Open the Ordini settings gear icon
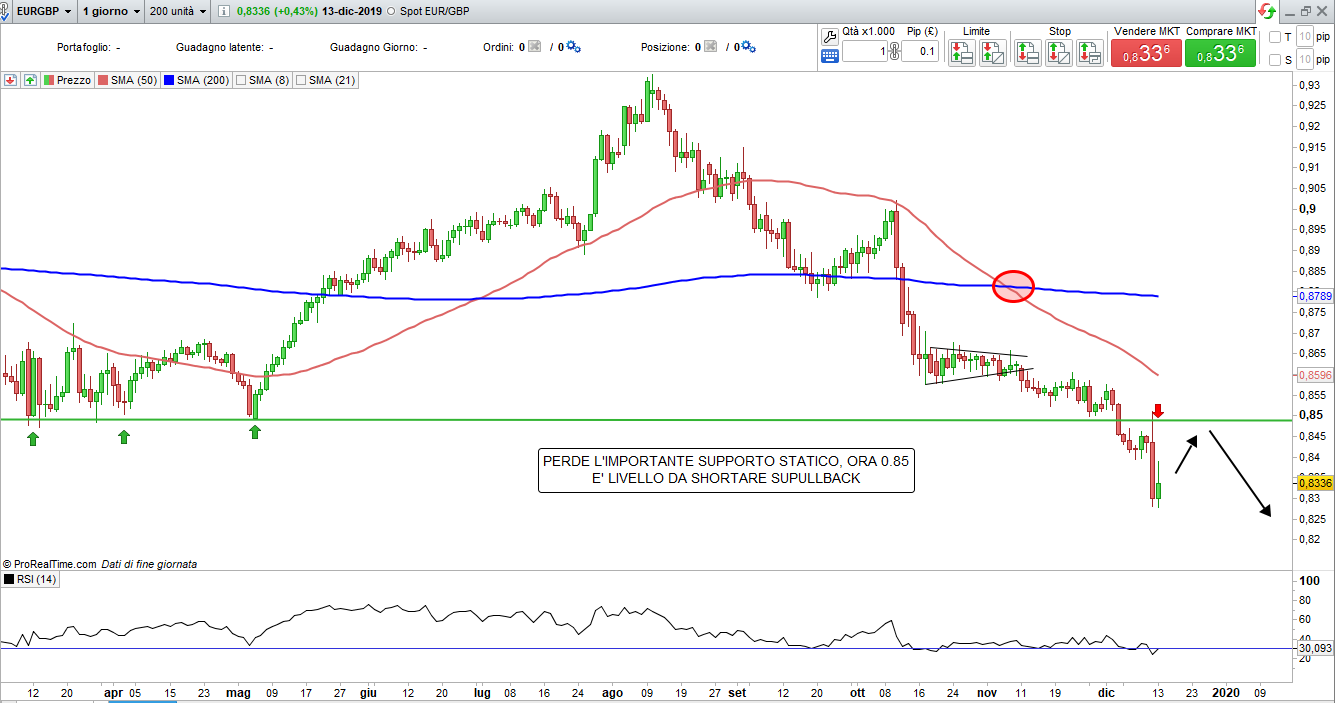 point(573,47)
